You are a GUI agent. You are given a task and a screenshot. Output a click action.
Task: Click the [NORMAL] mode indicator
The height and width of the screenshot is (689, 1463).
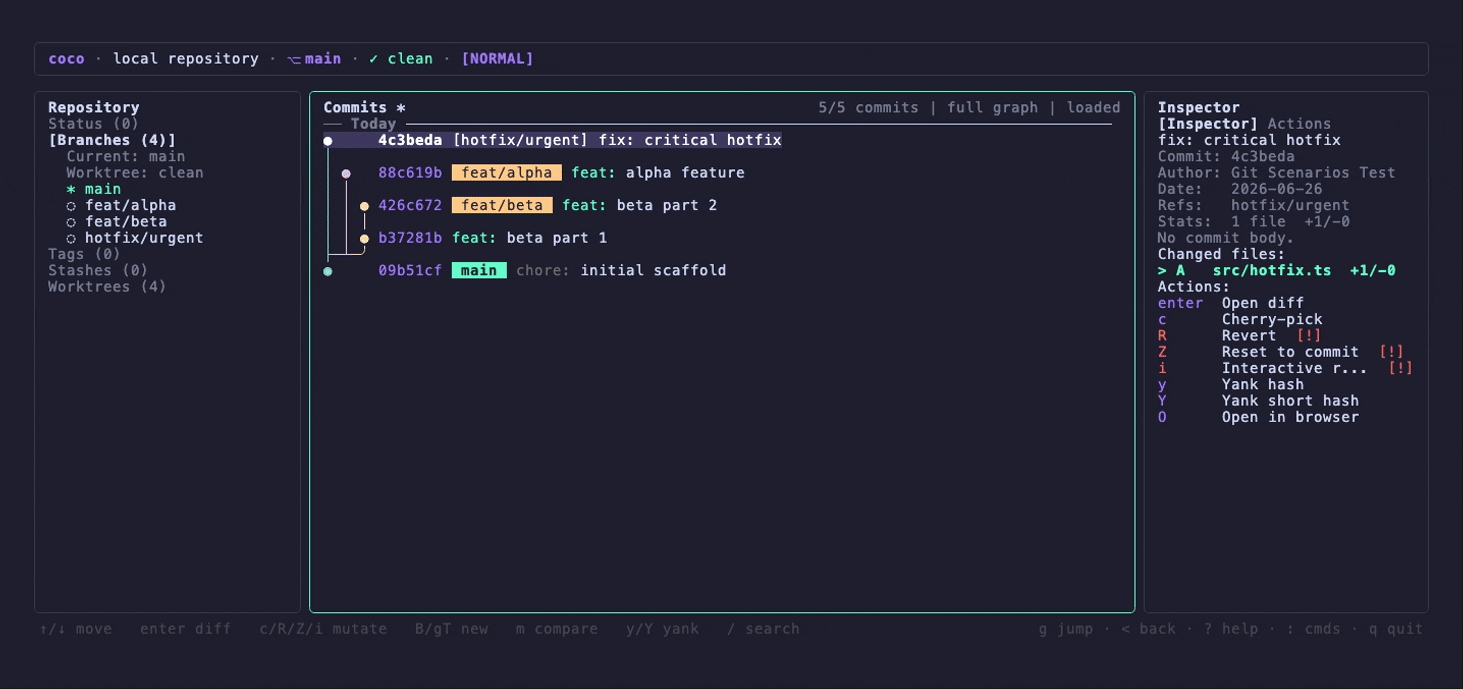497,59
